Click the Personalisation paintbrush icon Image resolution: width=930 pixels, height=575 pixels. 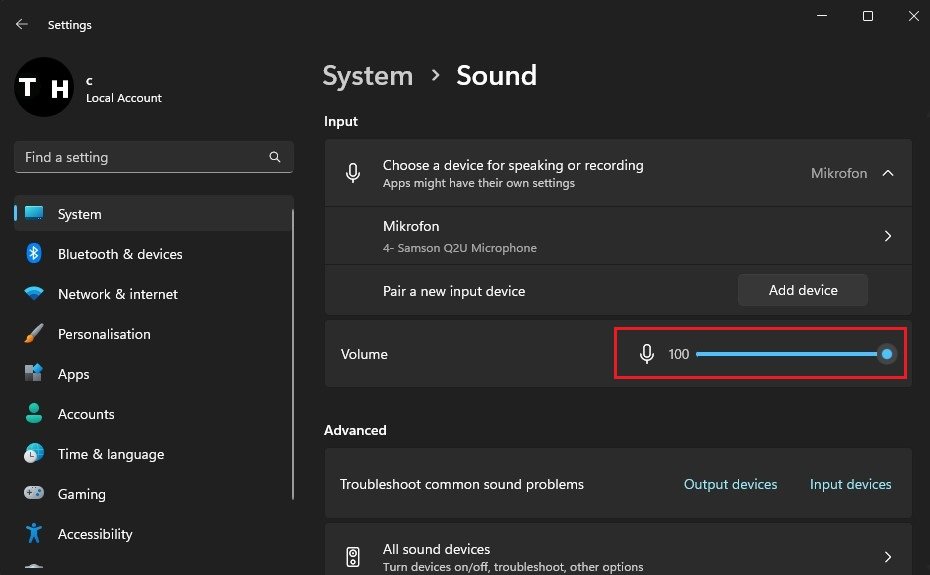click(34, 334)
